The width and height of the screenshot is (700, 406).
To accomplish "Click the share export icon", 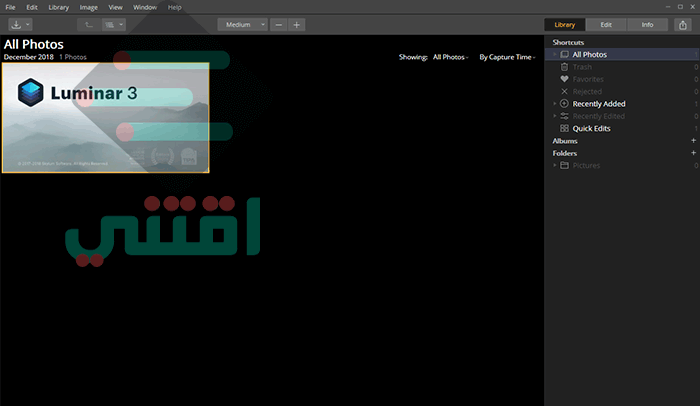I will (683, 25).
